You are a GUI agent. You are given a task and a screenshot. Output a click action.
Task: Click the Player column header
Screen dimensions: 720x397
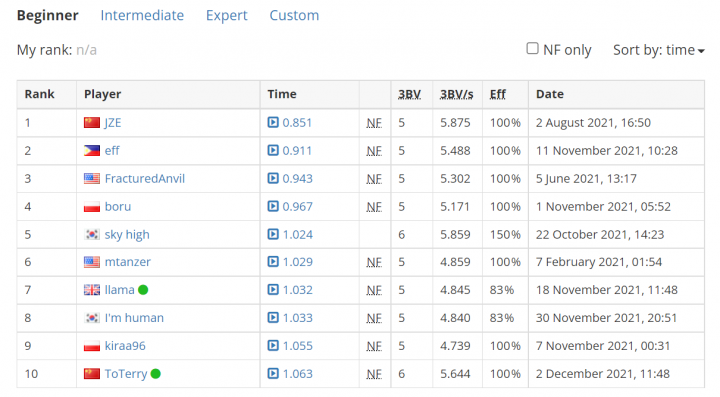[x=102, y=94]
